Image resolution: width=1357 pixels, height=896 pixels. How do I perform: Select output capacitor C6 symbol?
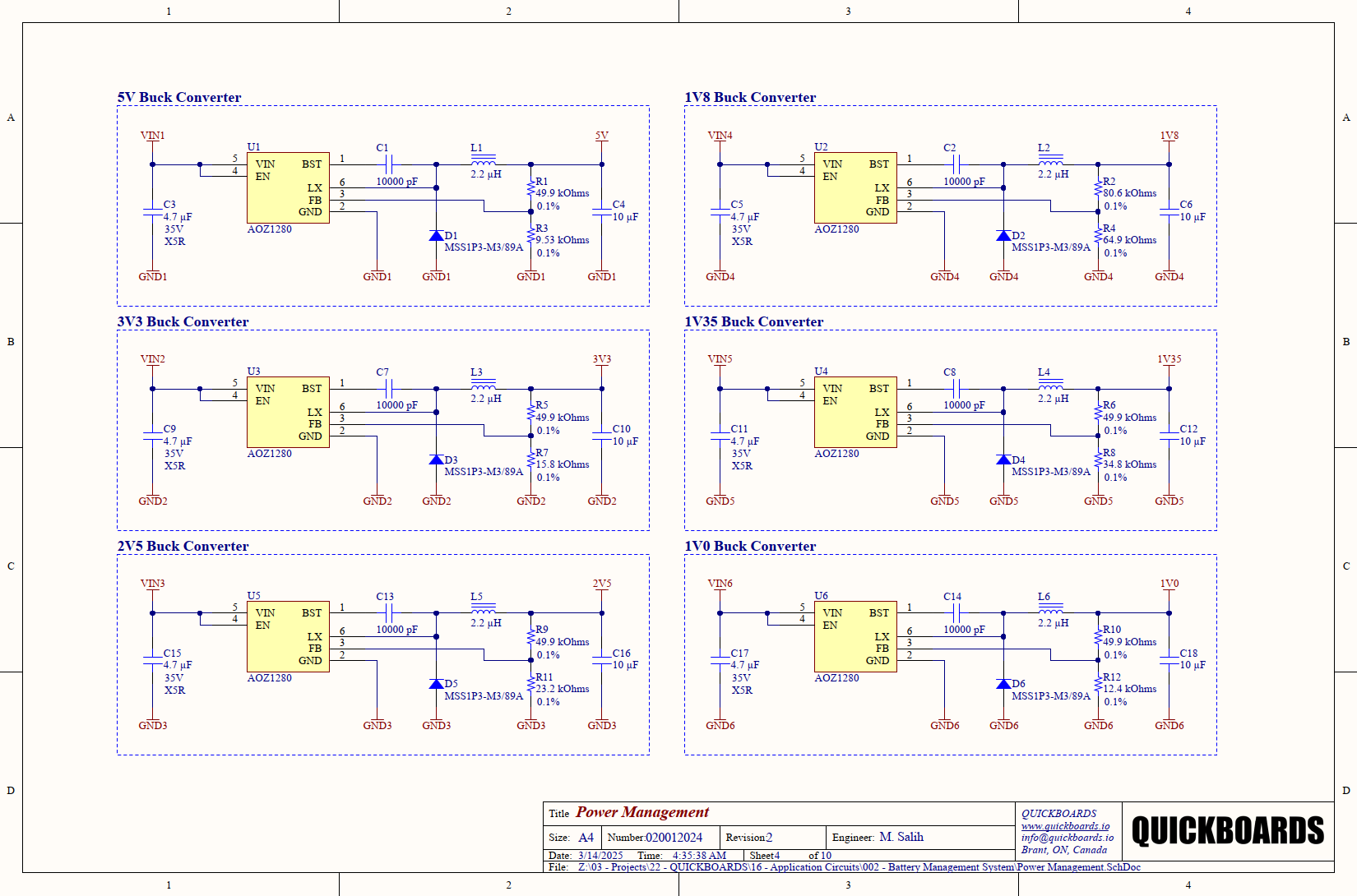tap(1169, 214)
